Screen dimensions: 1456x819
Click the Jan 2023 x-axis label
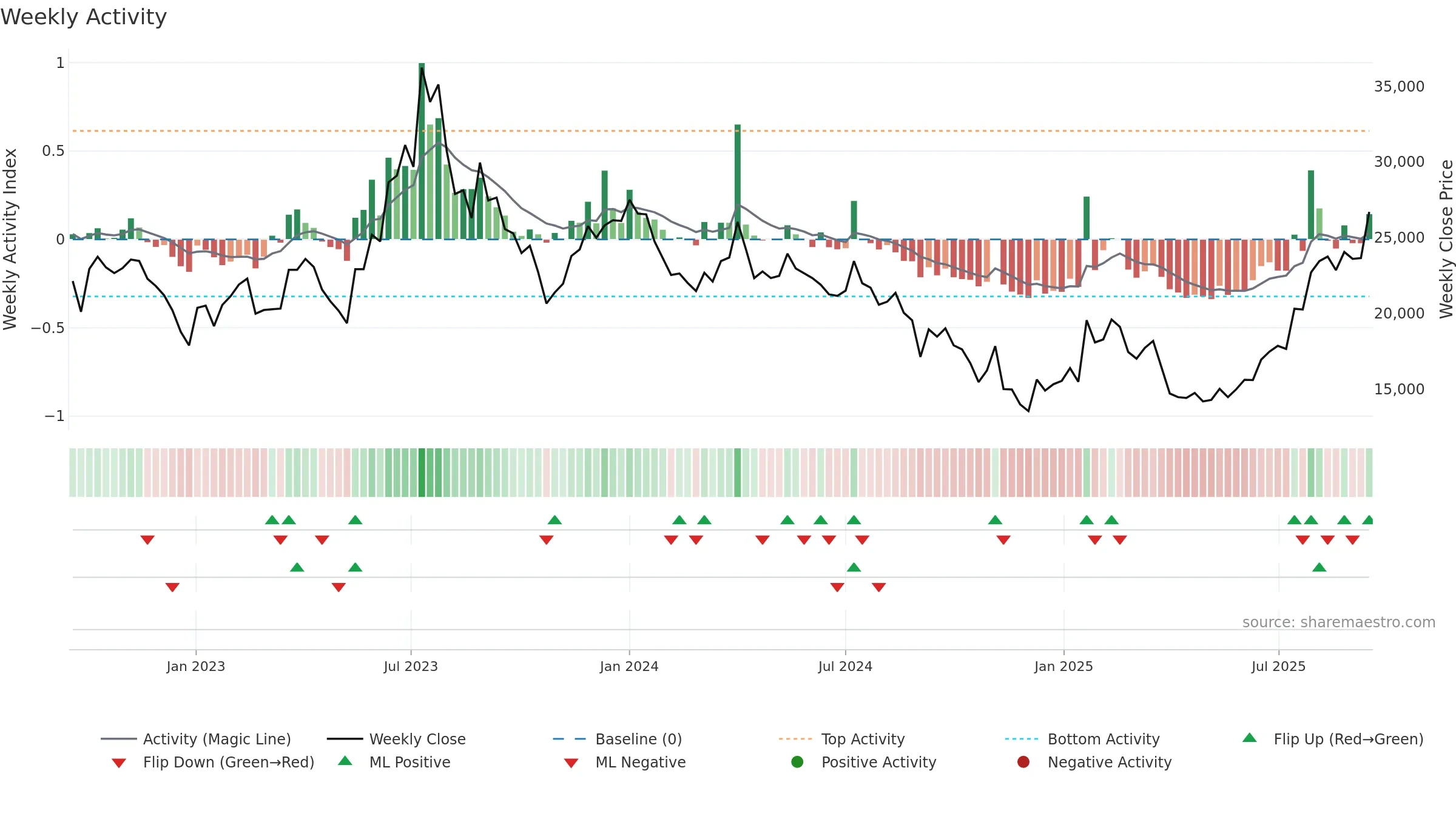[x=196, y=666]
